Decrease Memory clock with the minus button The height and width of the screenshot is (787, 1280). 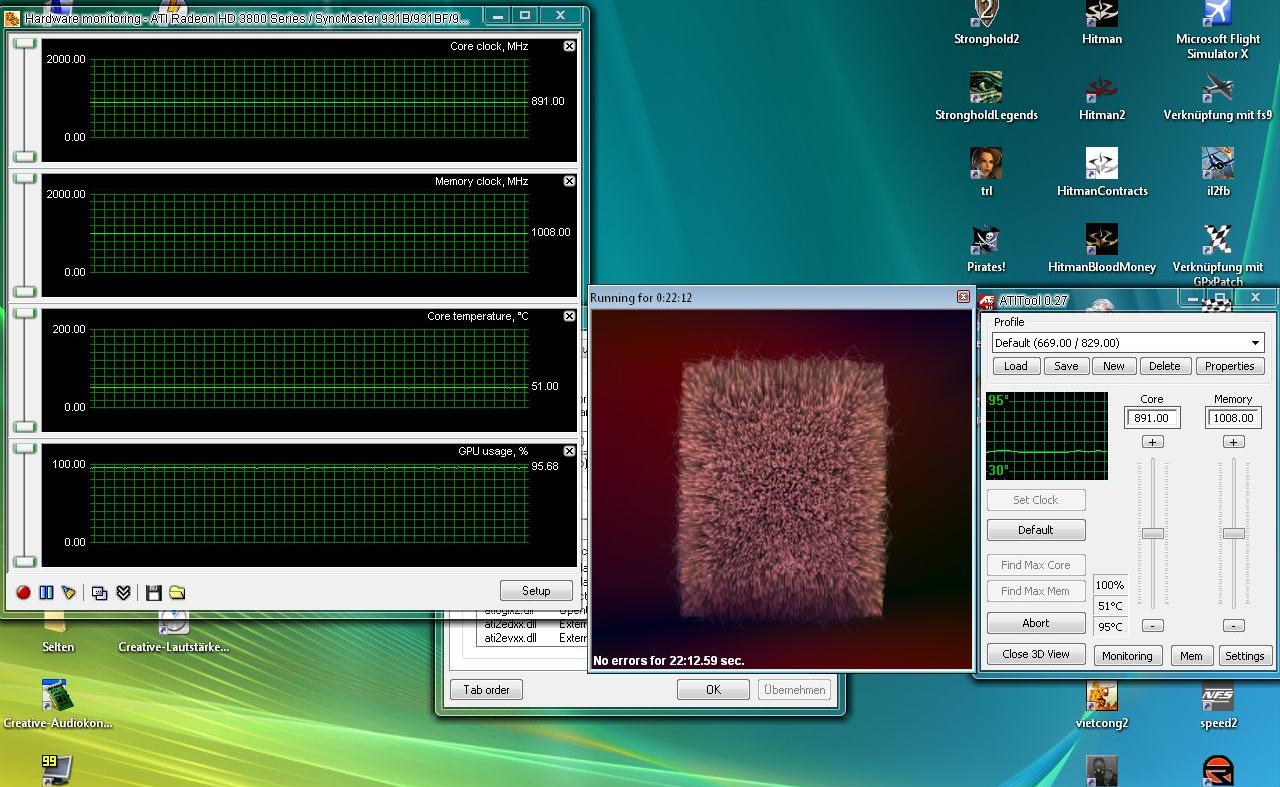1233,625
